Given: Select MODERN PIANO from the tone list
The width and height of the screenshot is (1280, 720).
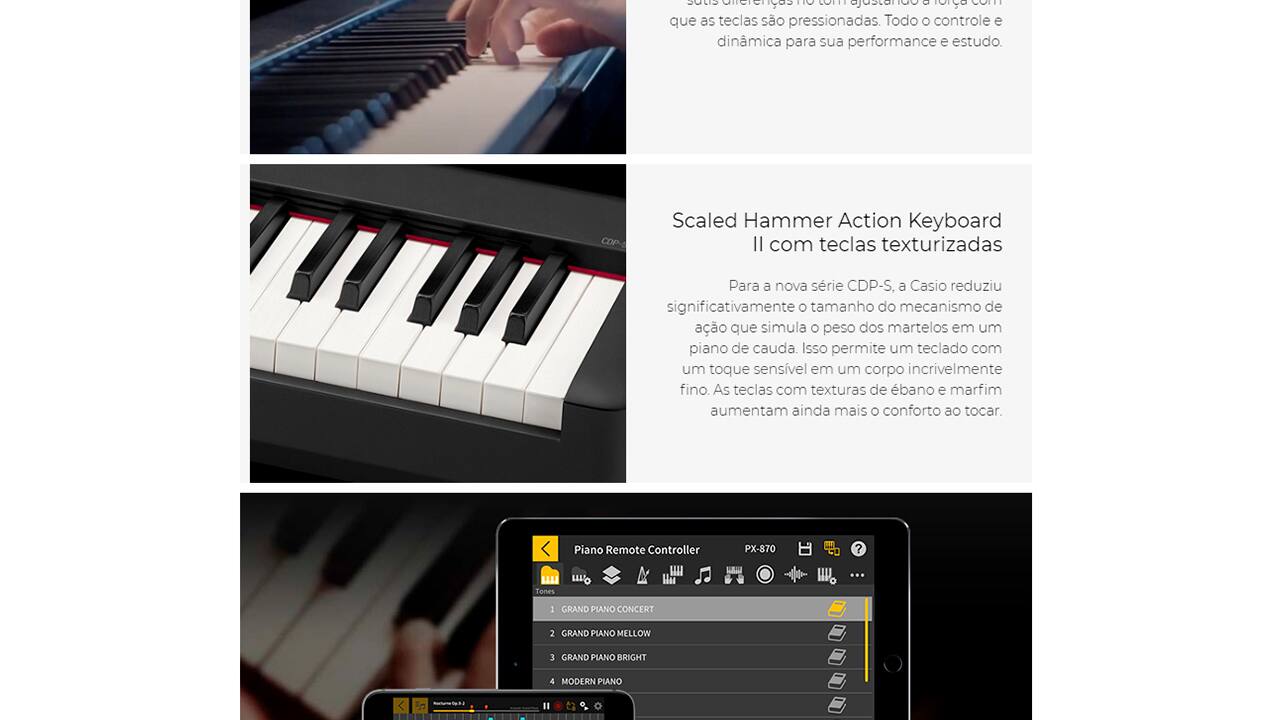Looking at the screenshot, I should tap(700, 681).
